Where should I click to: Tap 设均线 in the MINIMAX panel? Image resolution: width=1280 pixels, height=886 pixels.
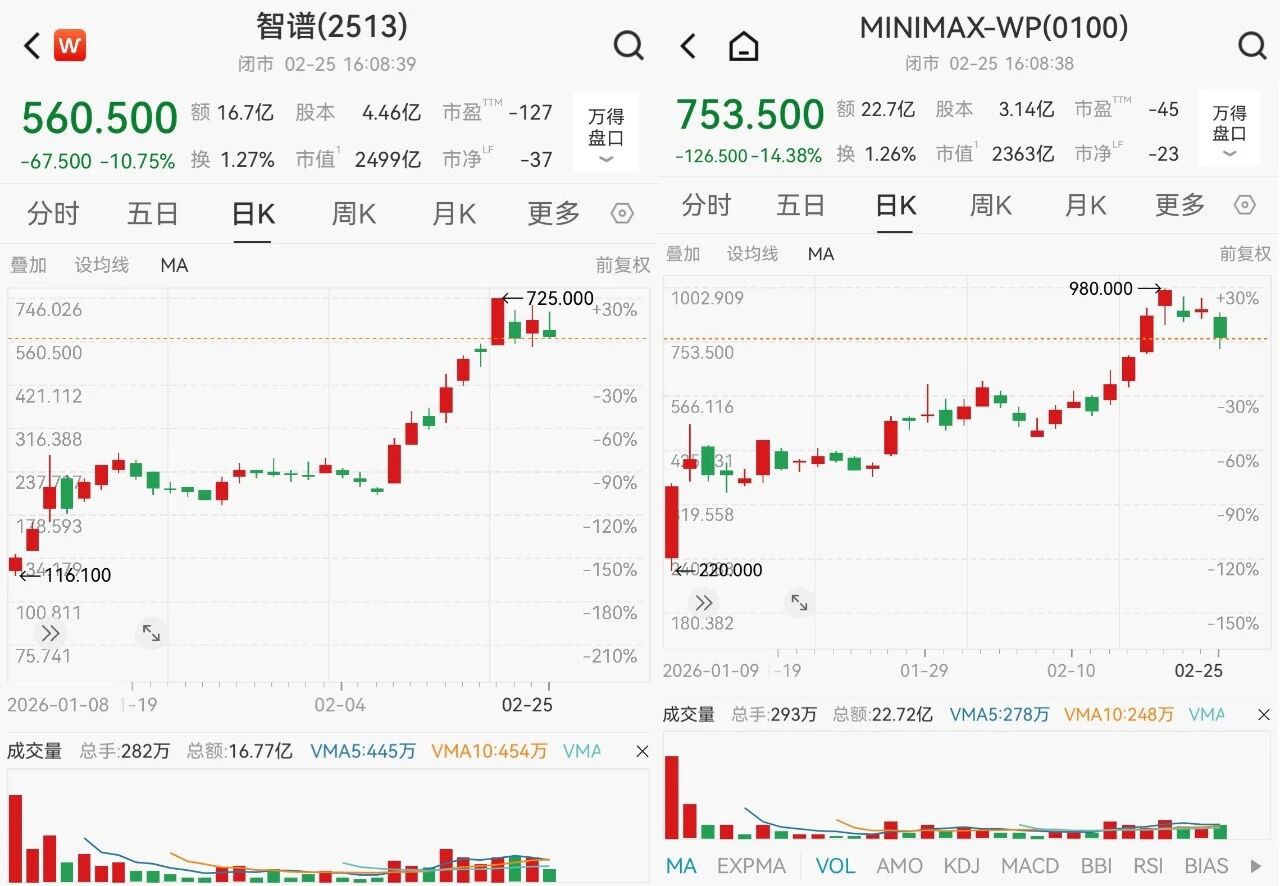752,254
